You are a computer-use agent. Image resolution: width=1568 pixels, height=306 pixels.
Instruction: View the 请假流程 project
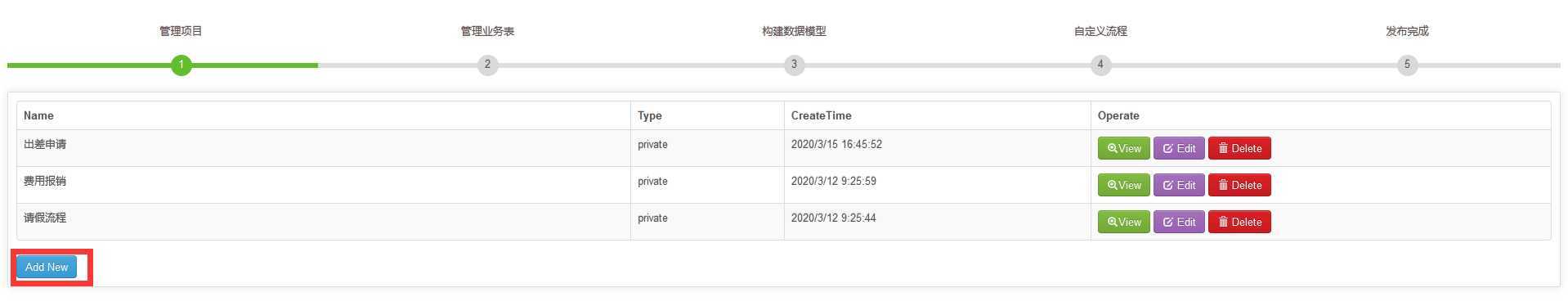(1123, 222)
